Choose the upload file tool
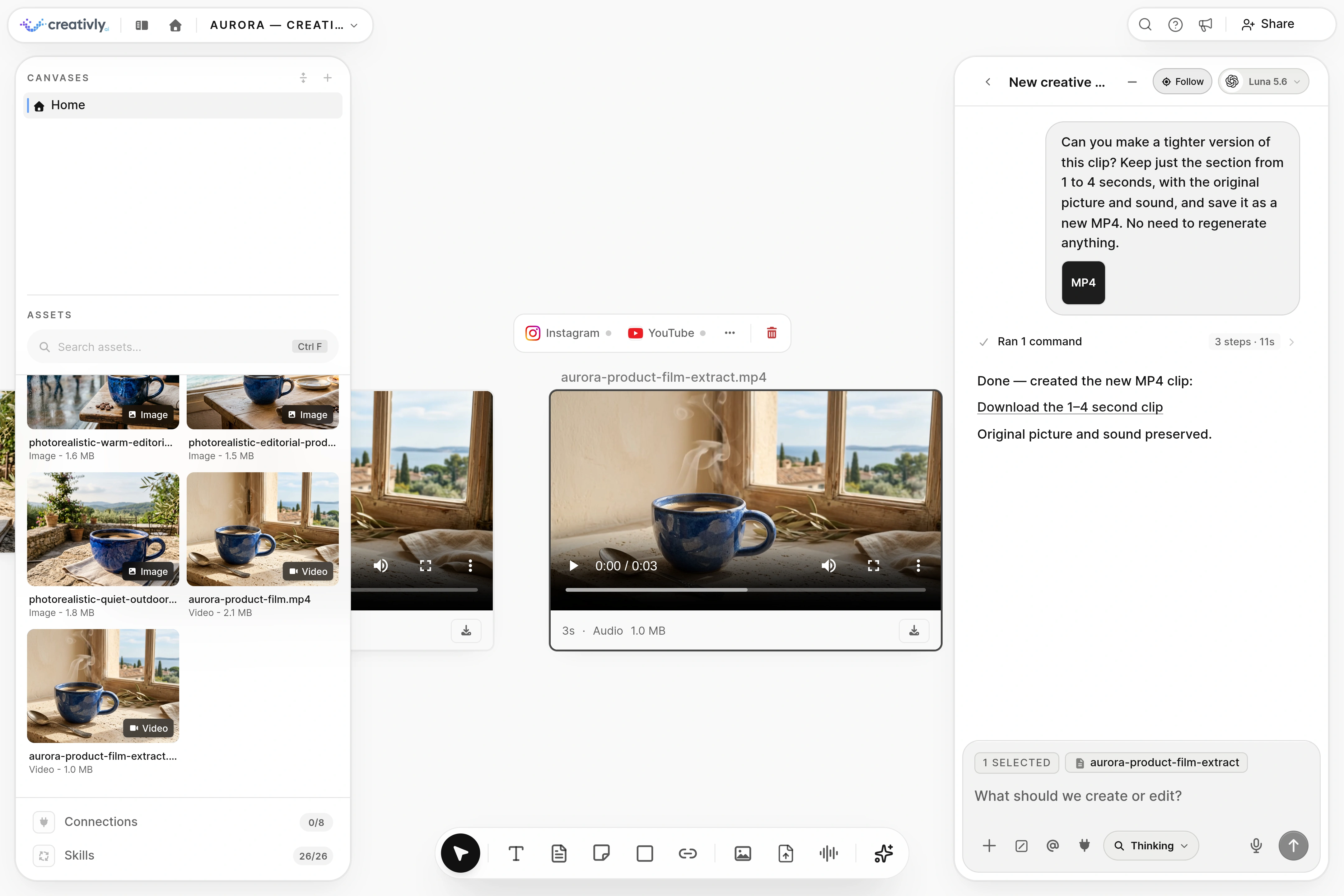Screen dimensions: 1344x896 (786, 853)
